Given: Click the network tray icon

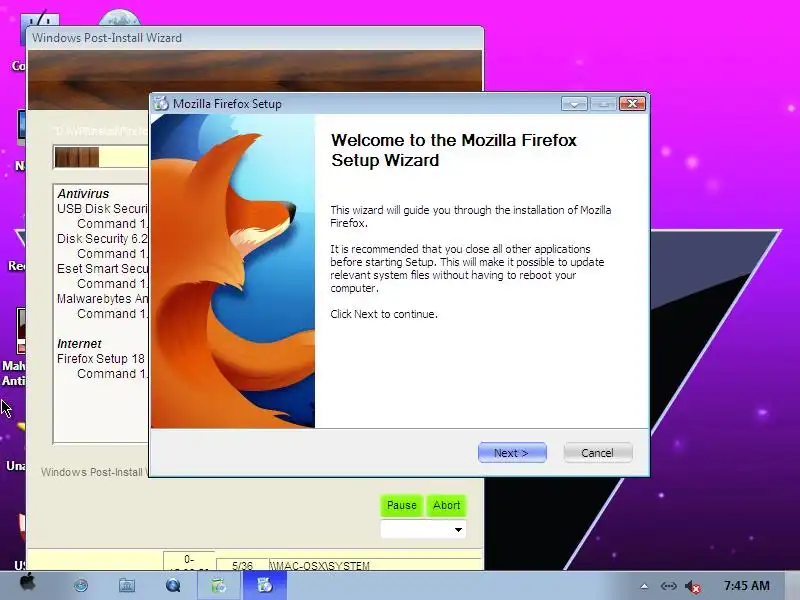Looking at the screenshot, I should click(668, 586).
